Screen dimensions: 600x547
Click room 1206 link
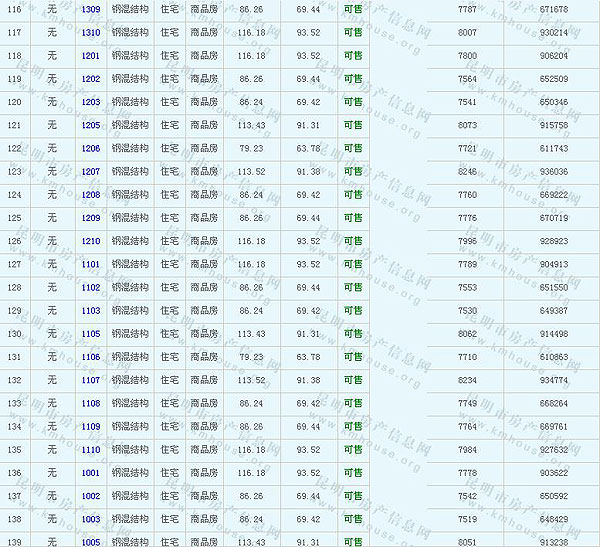(91, 148)
